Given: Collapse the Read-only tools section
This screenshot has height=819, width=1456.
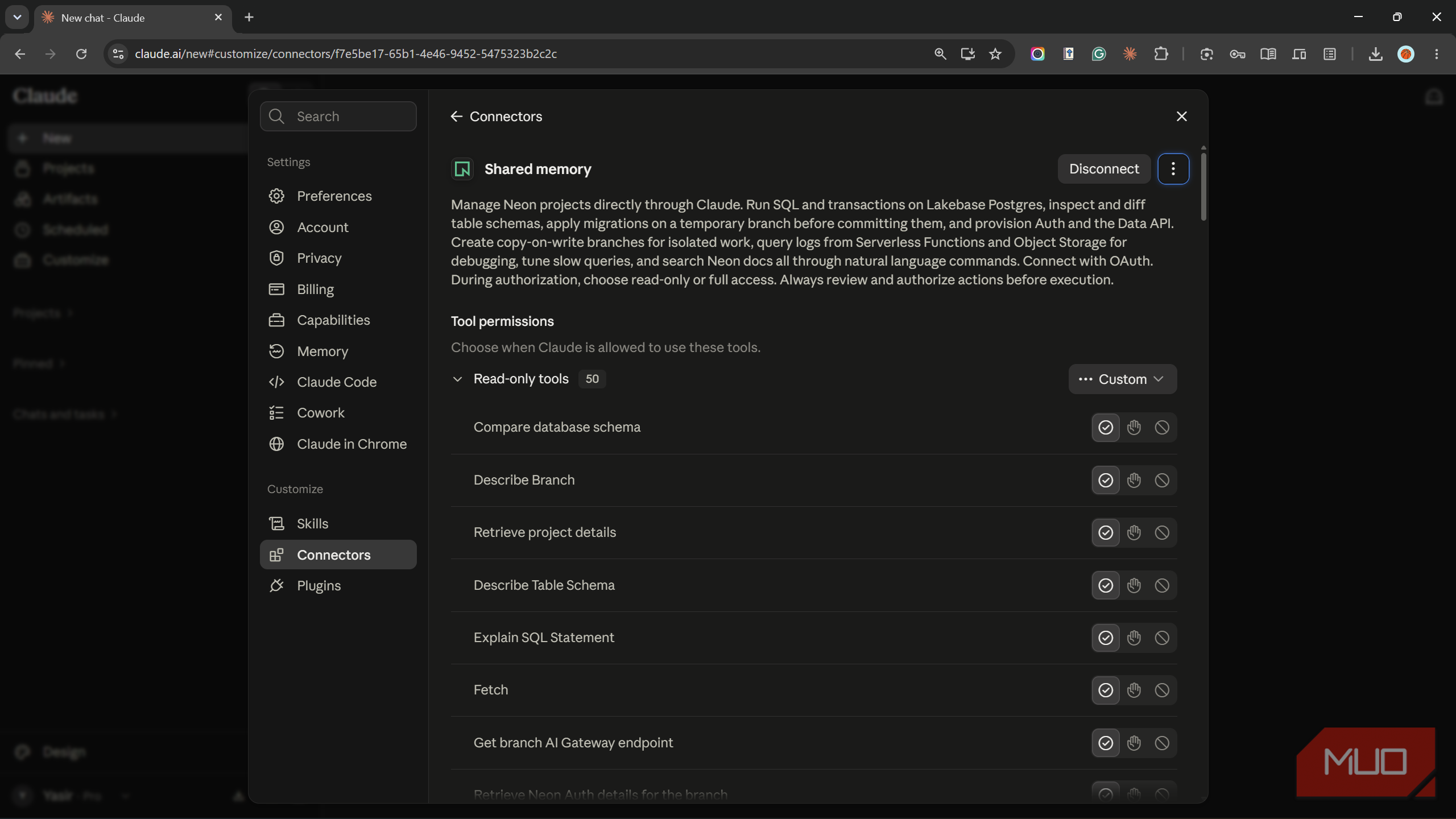Looking at the screenshot, I should [x=457, y=379].
